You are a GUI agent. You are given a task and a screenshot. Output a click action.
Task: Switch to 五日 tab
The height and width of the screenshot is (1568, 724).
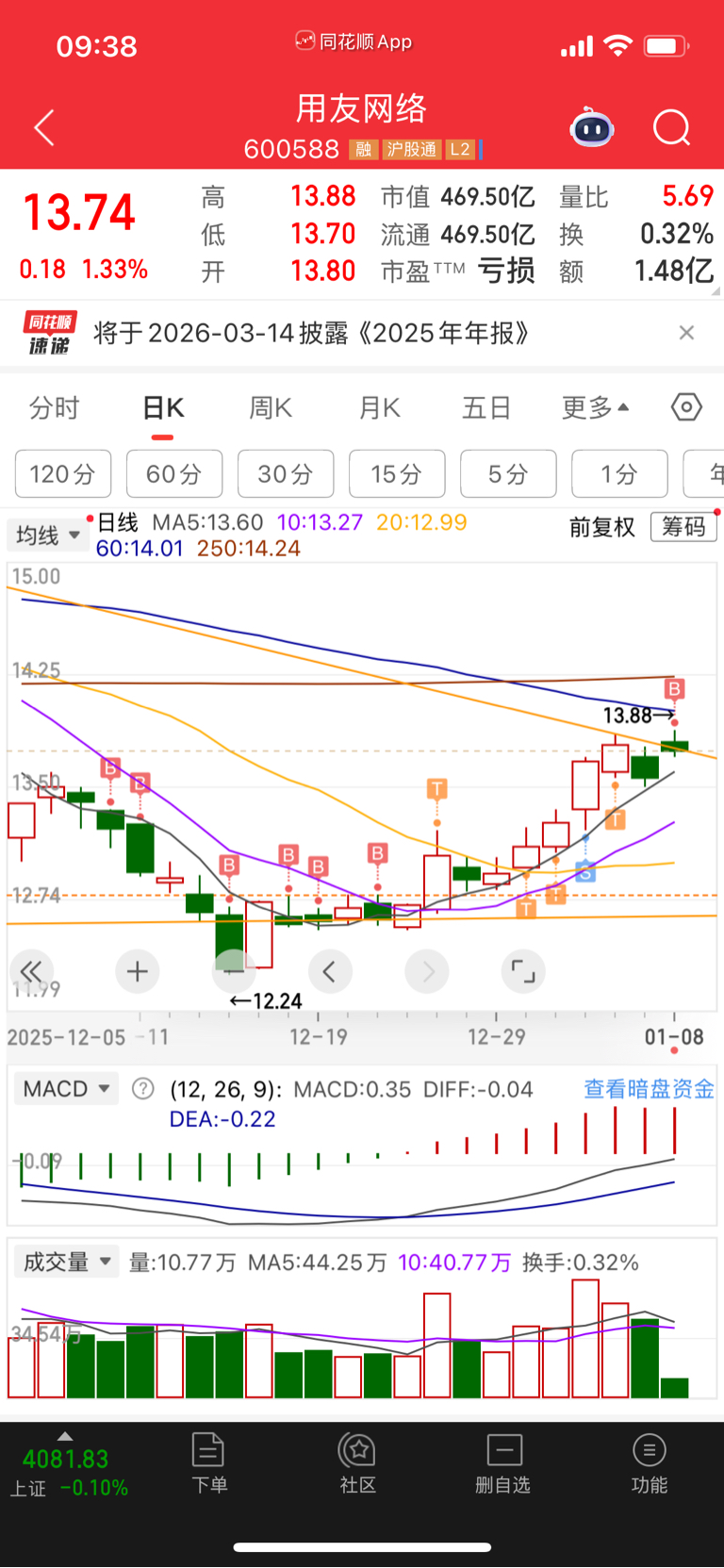(486, 408)
